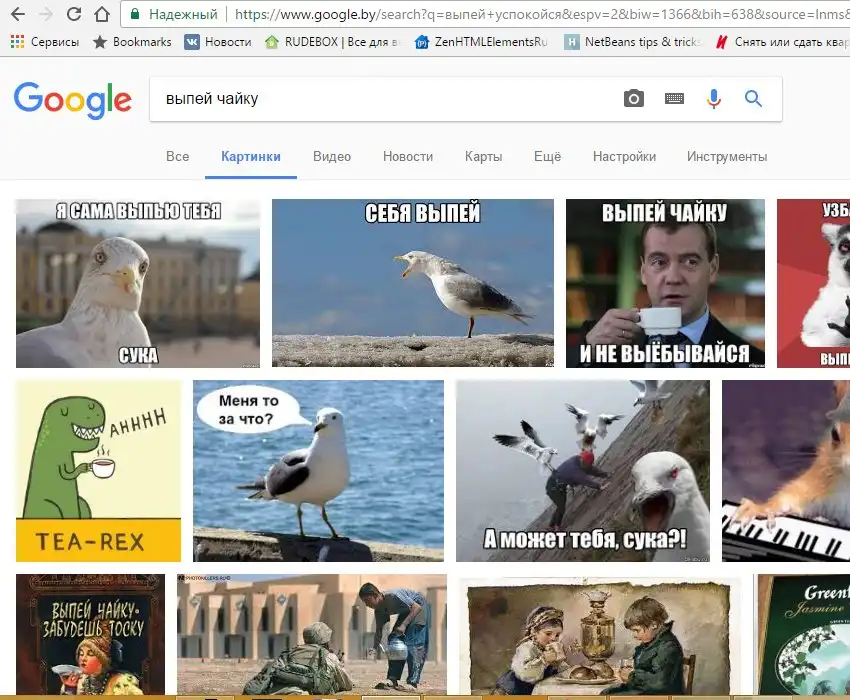Click the search by image camera icon

point(634,99)
